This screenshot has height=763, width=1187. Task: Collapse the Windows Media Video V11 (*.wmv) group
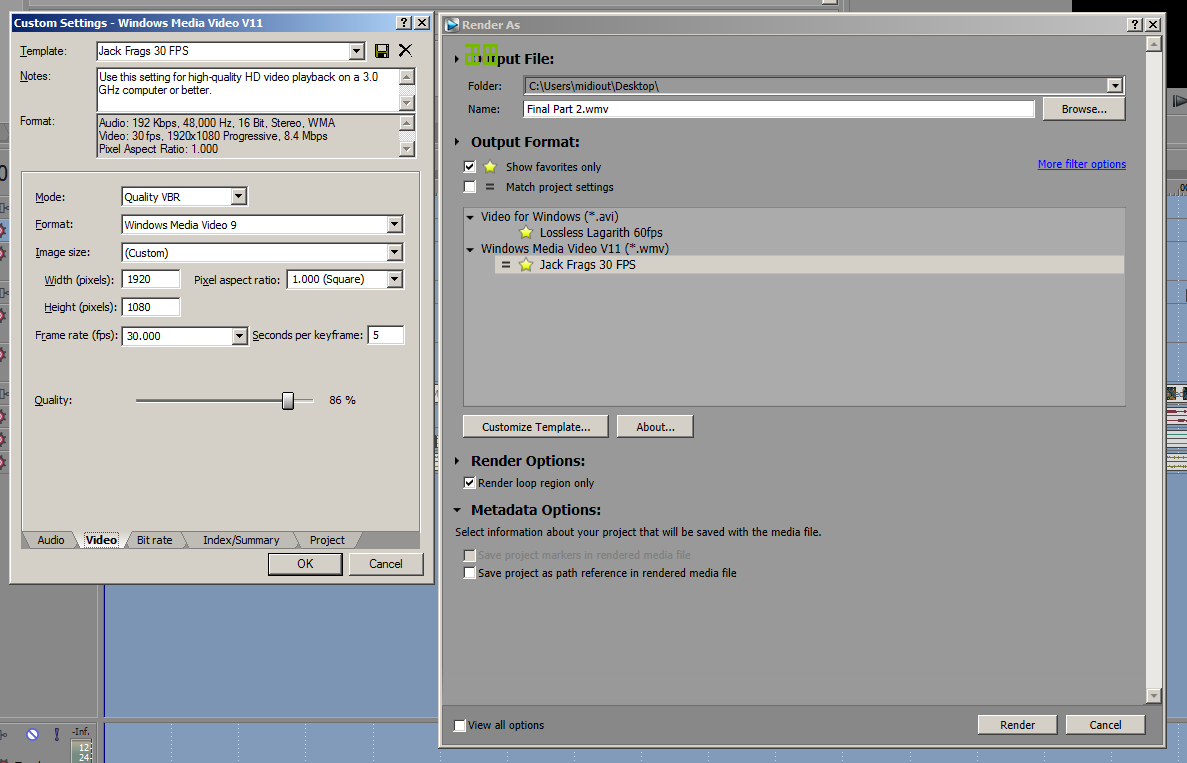[470, 249]
